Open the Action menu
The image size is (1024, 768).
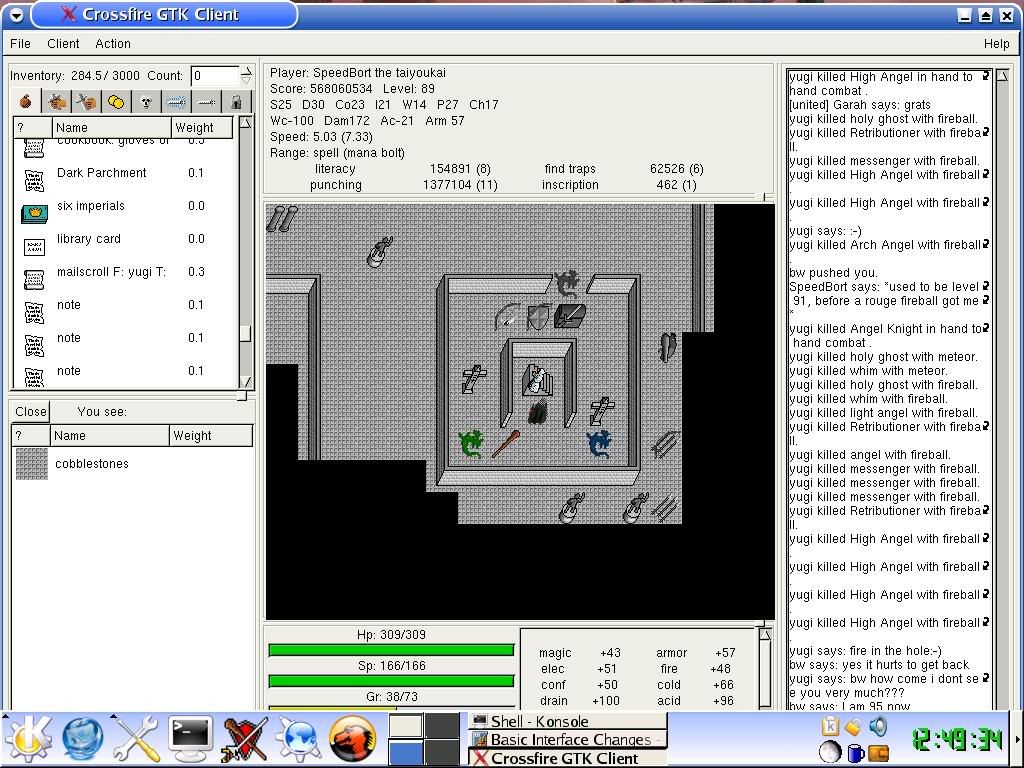[x=113, y=44]
